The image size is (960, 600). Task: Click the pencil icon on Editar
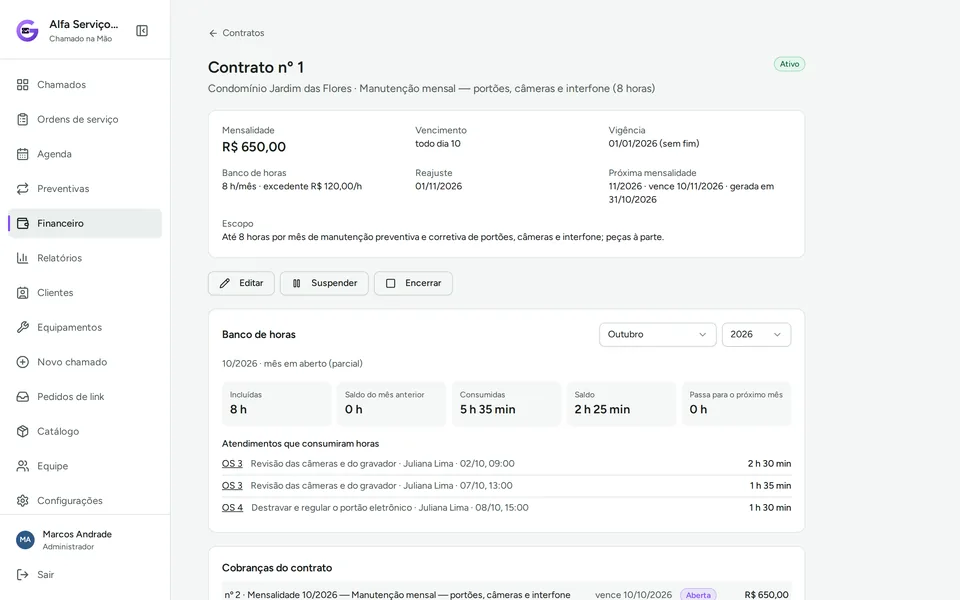[225, 283]
